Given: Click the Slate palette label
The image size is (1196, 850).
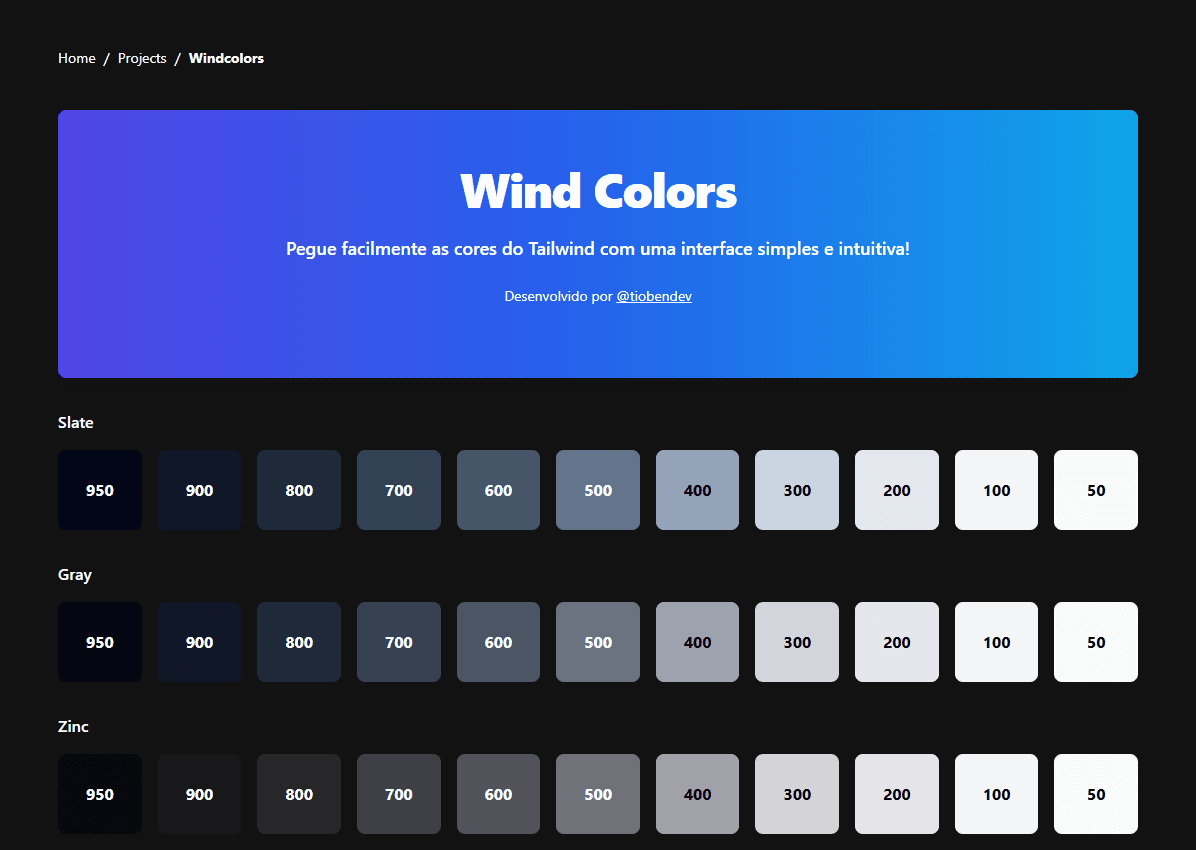Looking at the screenshot, I should click(x=76, y=423).
